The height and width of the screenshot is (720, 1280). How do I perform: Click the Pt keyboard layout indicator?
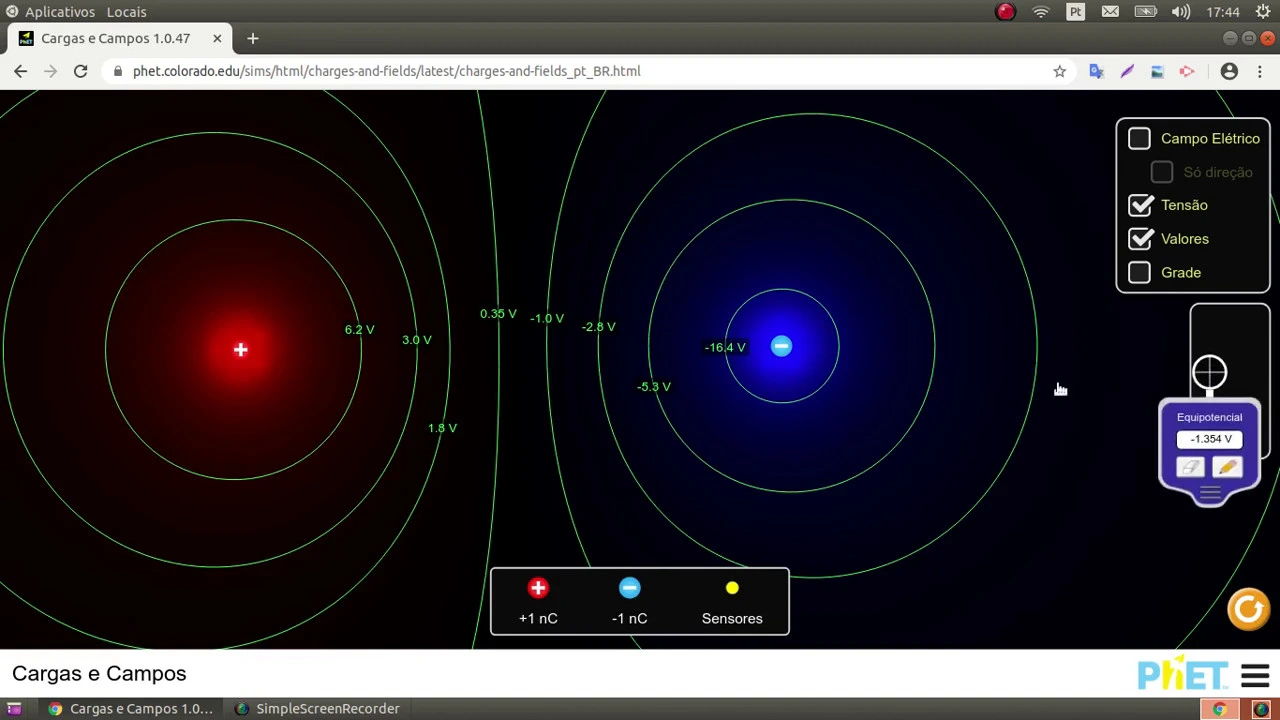(x=1075, y=12)
